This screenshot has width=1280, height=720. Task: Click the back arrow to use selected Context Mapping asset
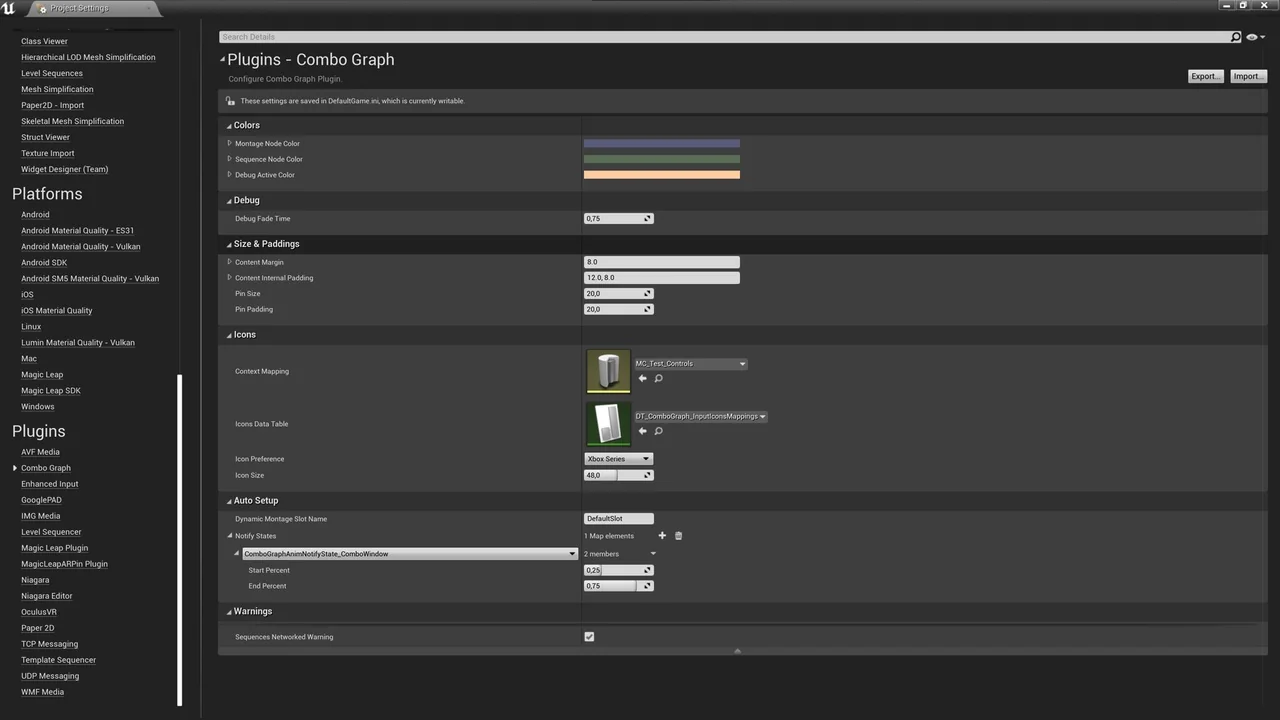[642, 378]
